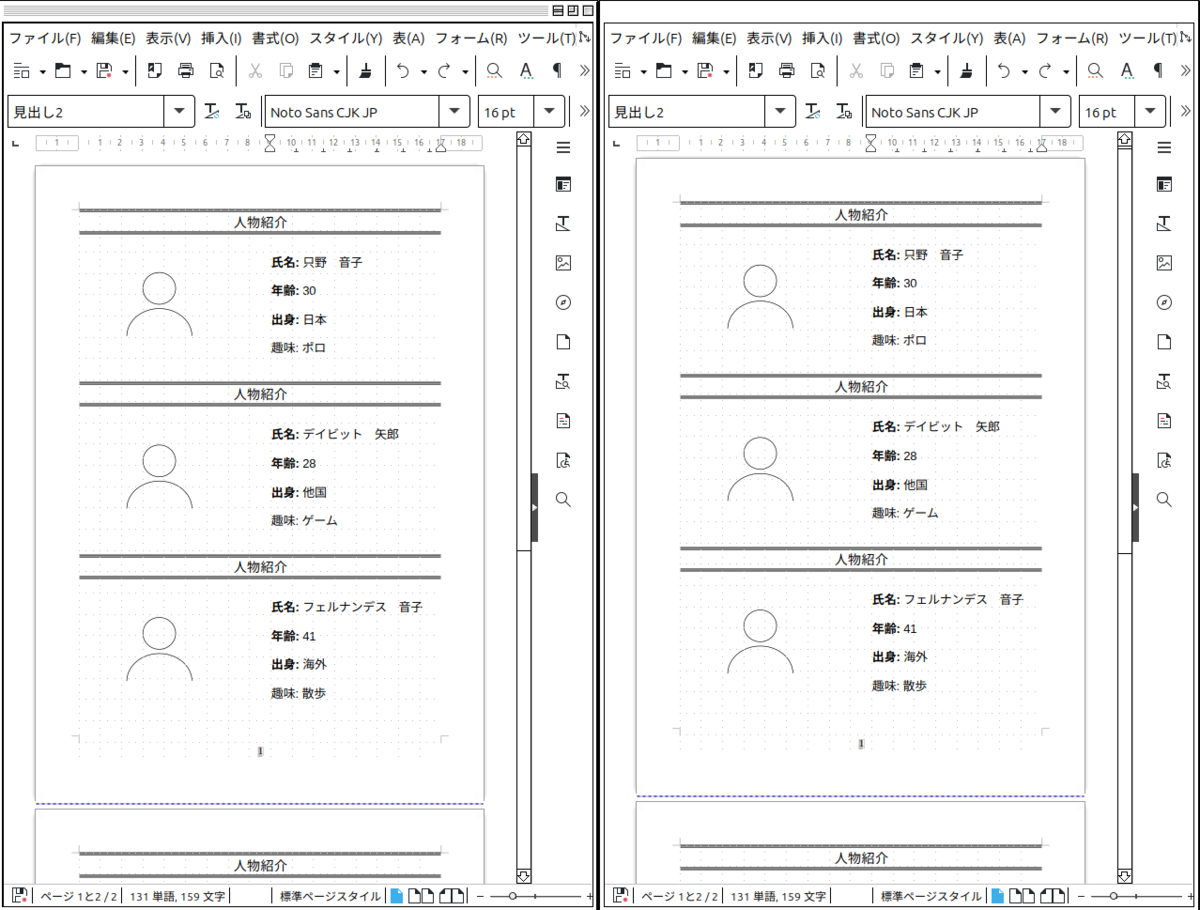Click document save status icon in left status bar
The height and width of the screenshot is (910, 1200).
(x=19, y=896)
